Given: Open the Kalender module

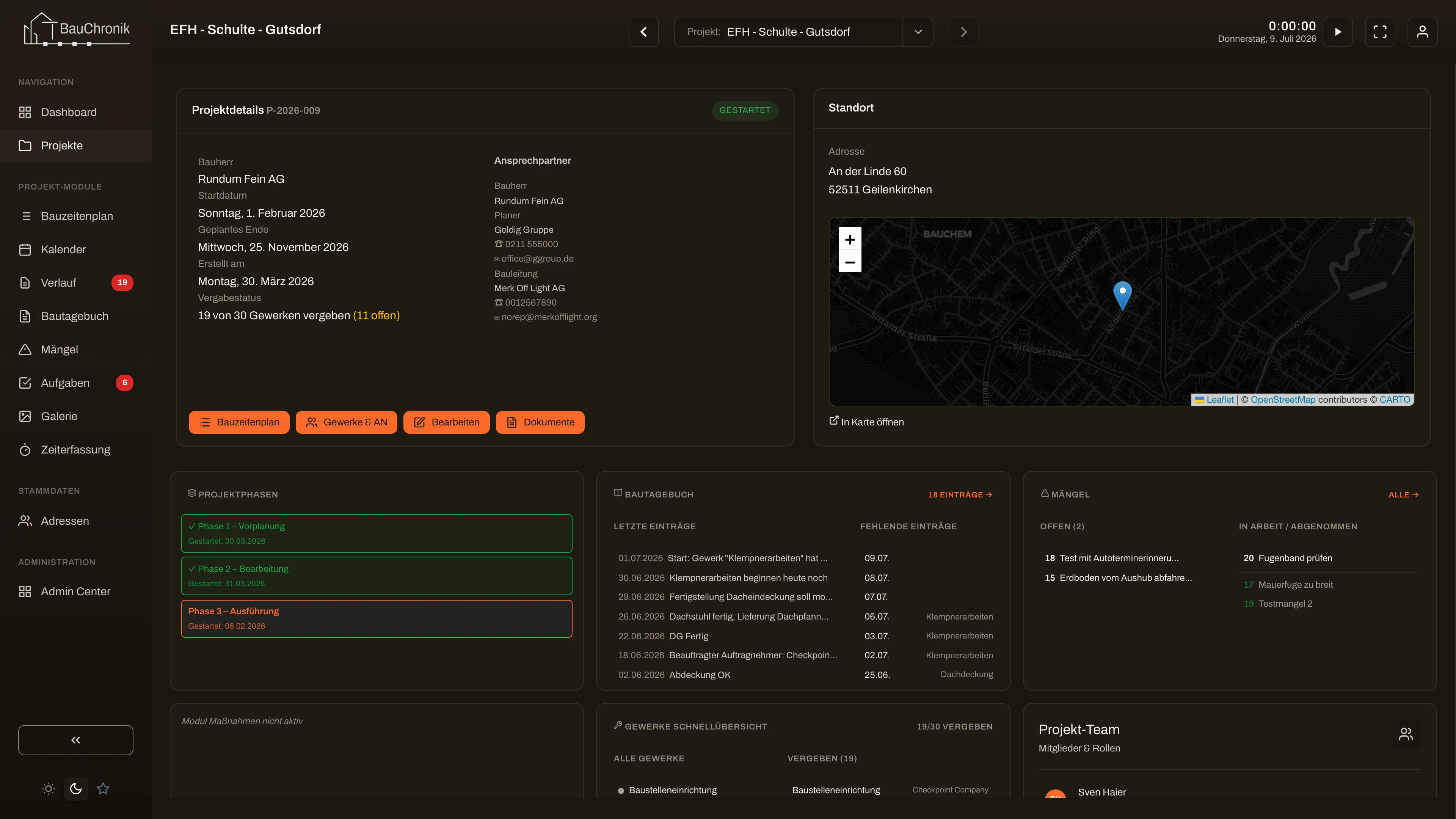Looking at the screenshot, I should pos(76,249).
